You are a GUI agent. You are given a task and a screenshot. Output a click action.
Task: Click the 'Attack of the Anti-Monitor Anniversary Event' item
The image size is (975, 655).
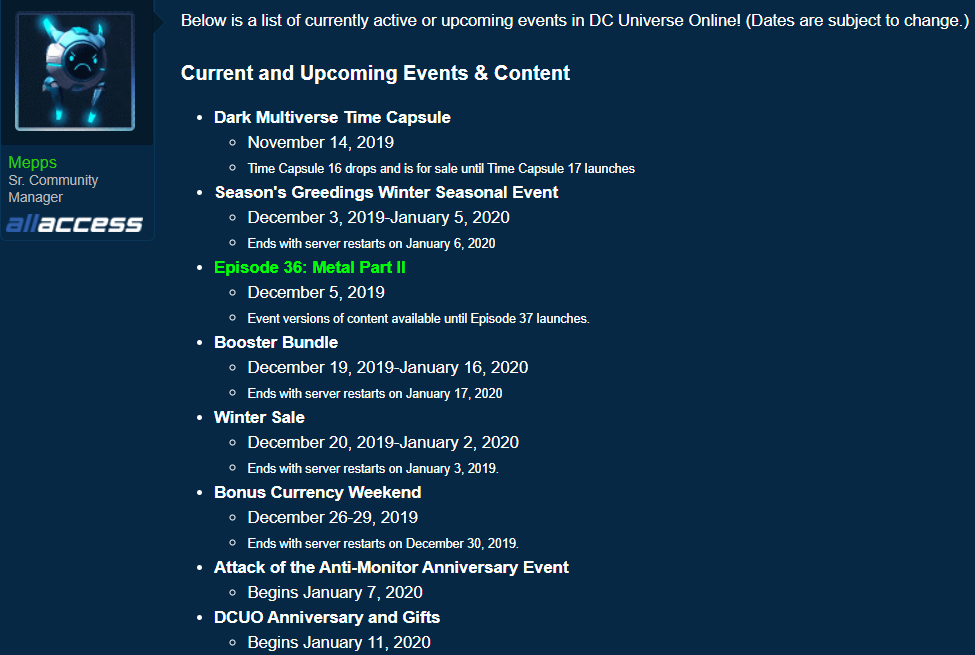click(391, 567)
